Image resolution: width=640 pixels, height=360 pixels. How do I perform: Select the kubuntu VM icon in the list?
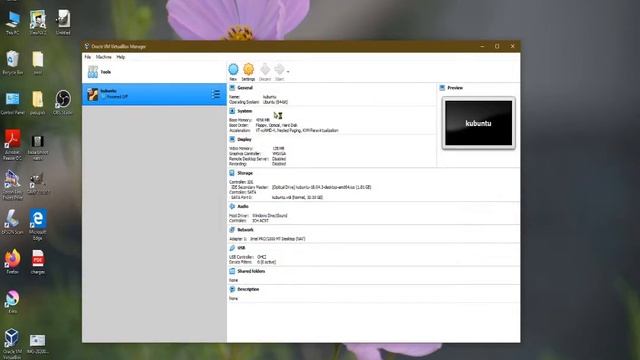(x=93, y=94)
